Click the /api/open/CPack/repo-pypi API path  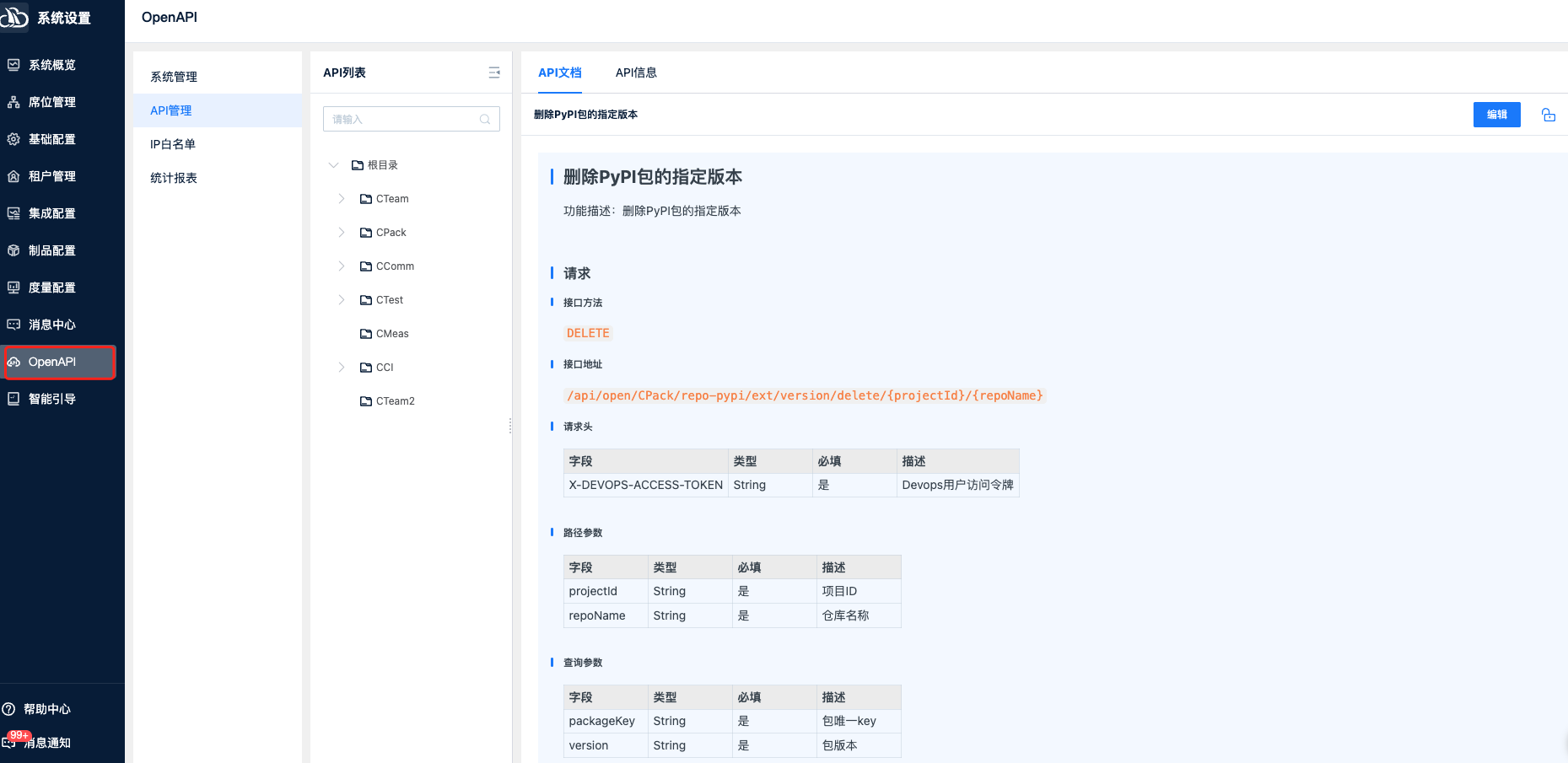click(805, 395)
